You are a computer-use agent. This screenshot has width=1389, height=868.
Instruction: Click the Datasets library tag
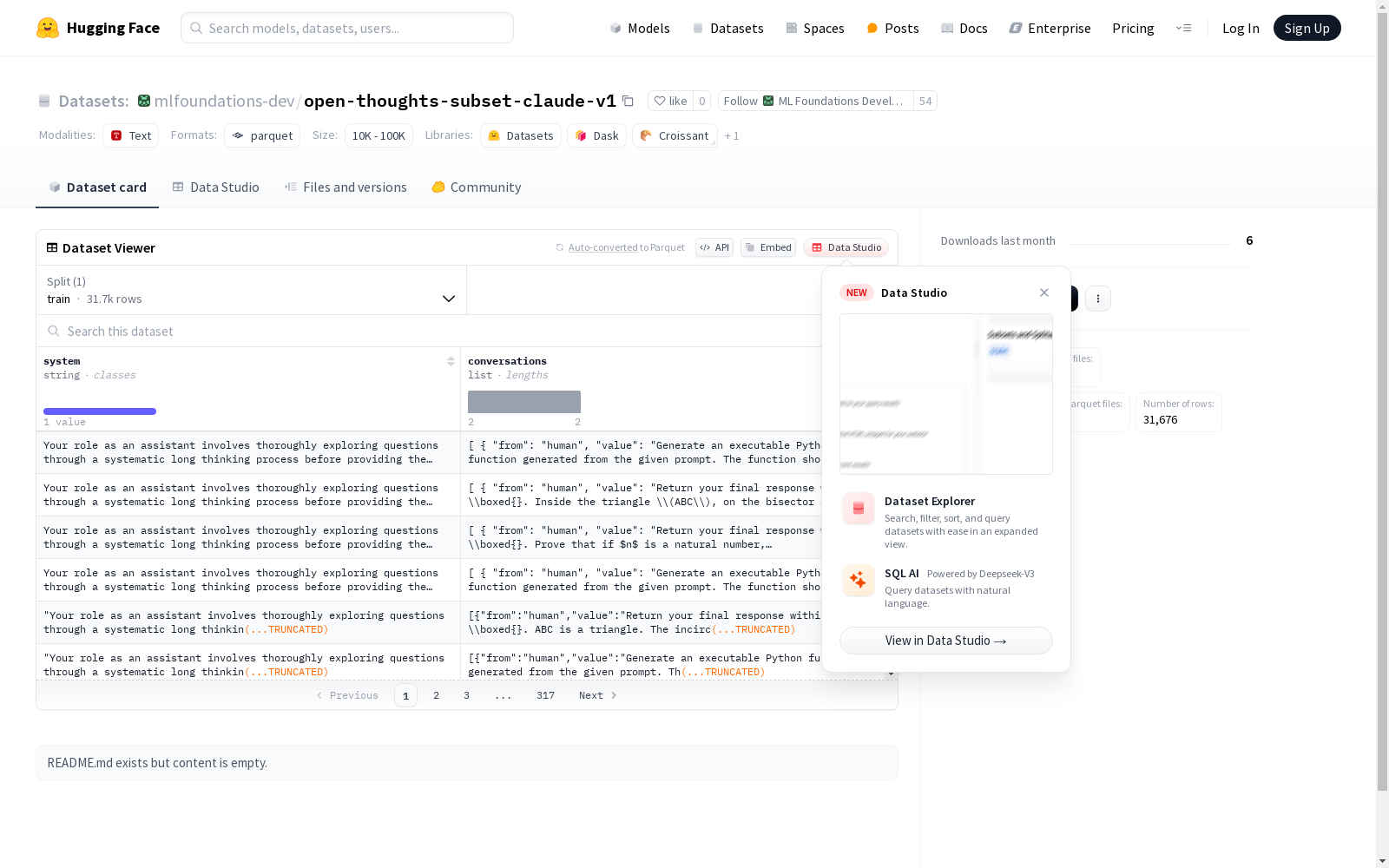pyautogui.click(x=521, y=135)
